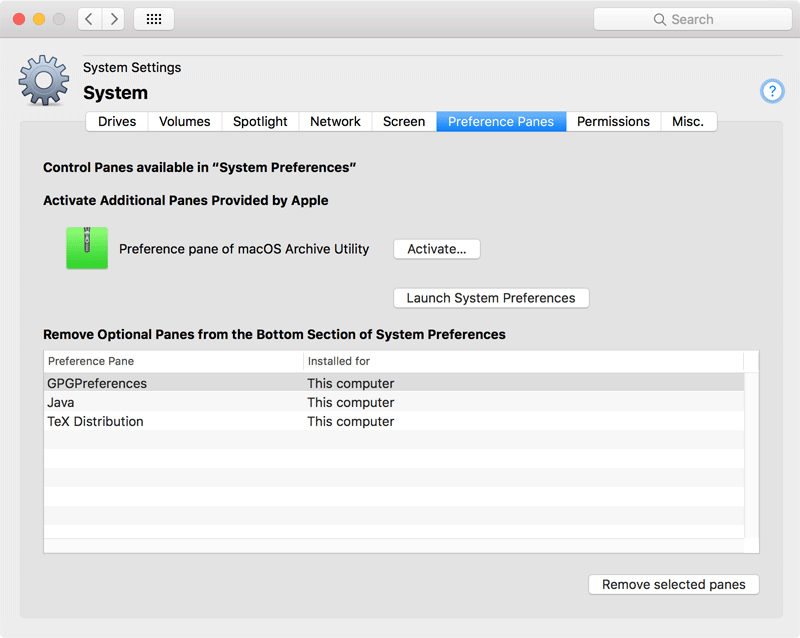
Task: Go to the Network tab
Action: (335, 121)
